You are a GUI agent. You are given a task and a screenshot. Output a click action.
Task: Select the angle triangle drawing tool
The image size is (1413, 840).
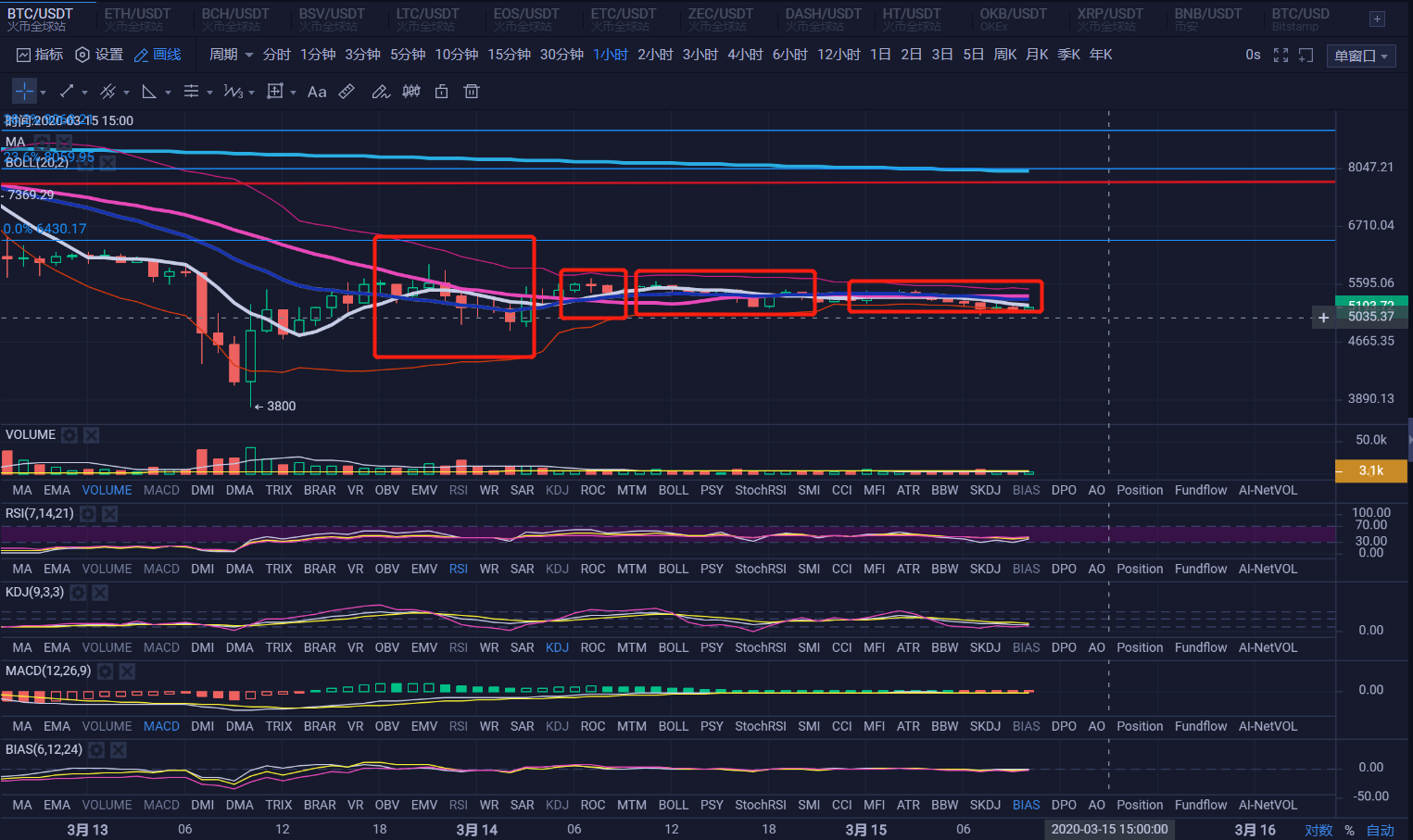click(149, 92)
